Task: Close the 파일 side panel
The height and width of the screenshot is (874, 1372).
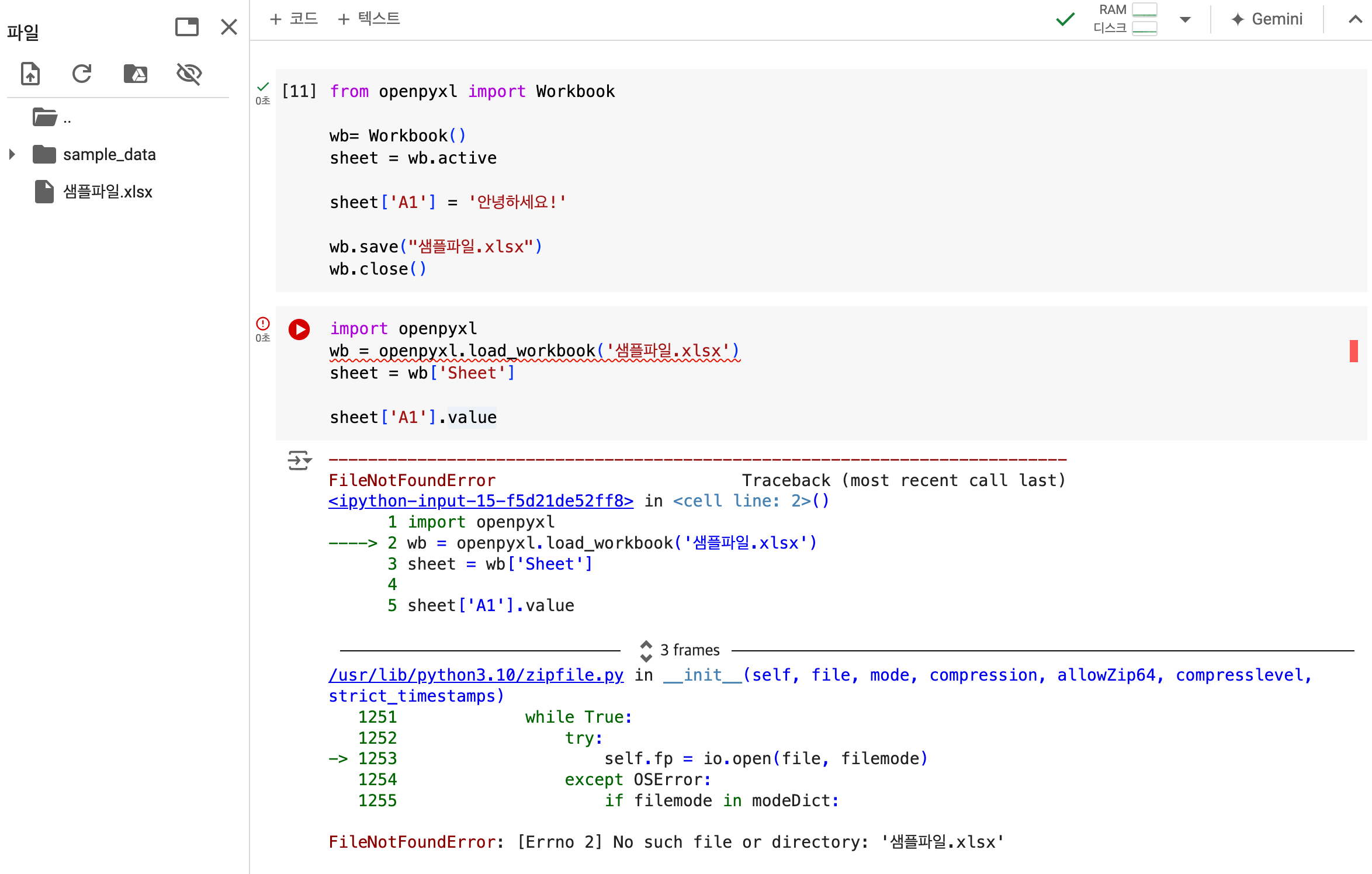Action: (229, 27)
